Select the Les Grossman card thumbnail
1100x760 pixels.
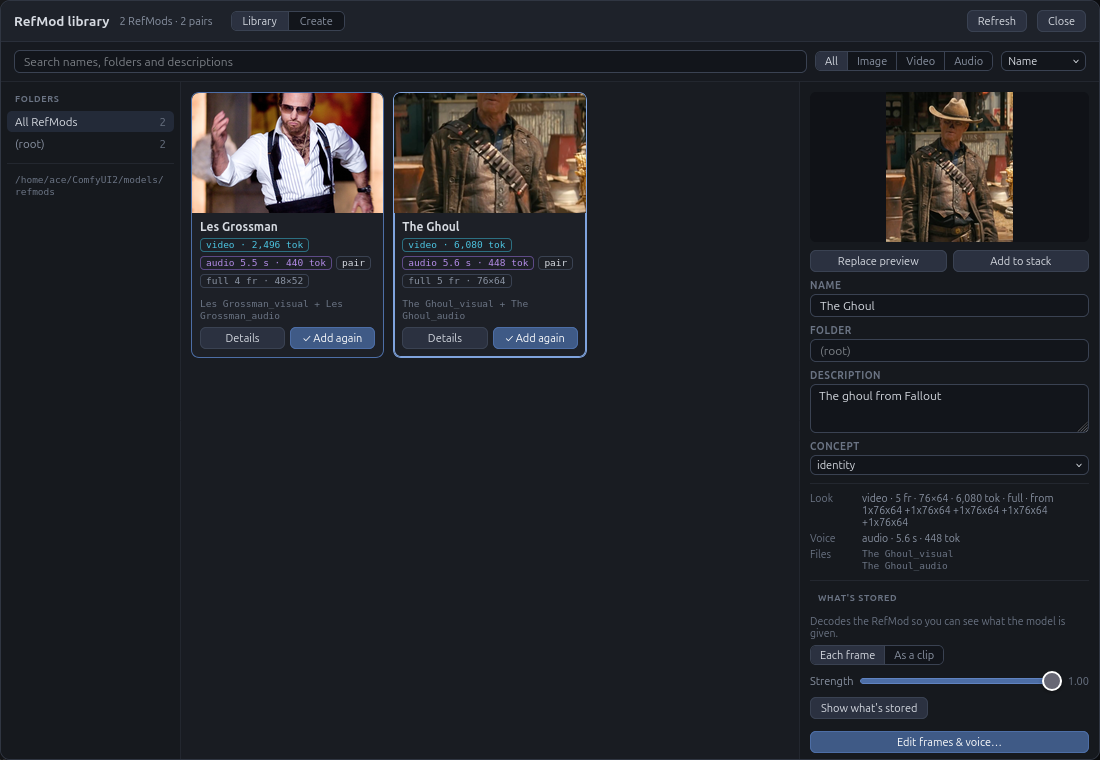pos(288,153)
